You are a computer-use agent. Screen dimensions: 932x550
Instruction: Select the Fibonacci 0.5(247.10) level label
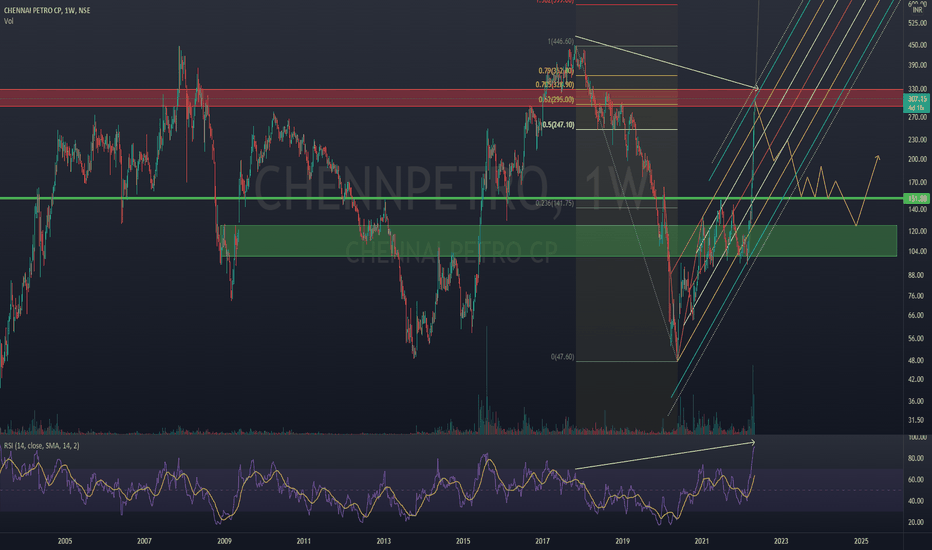point(558,125)
